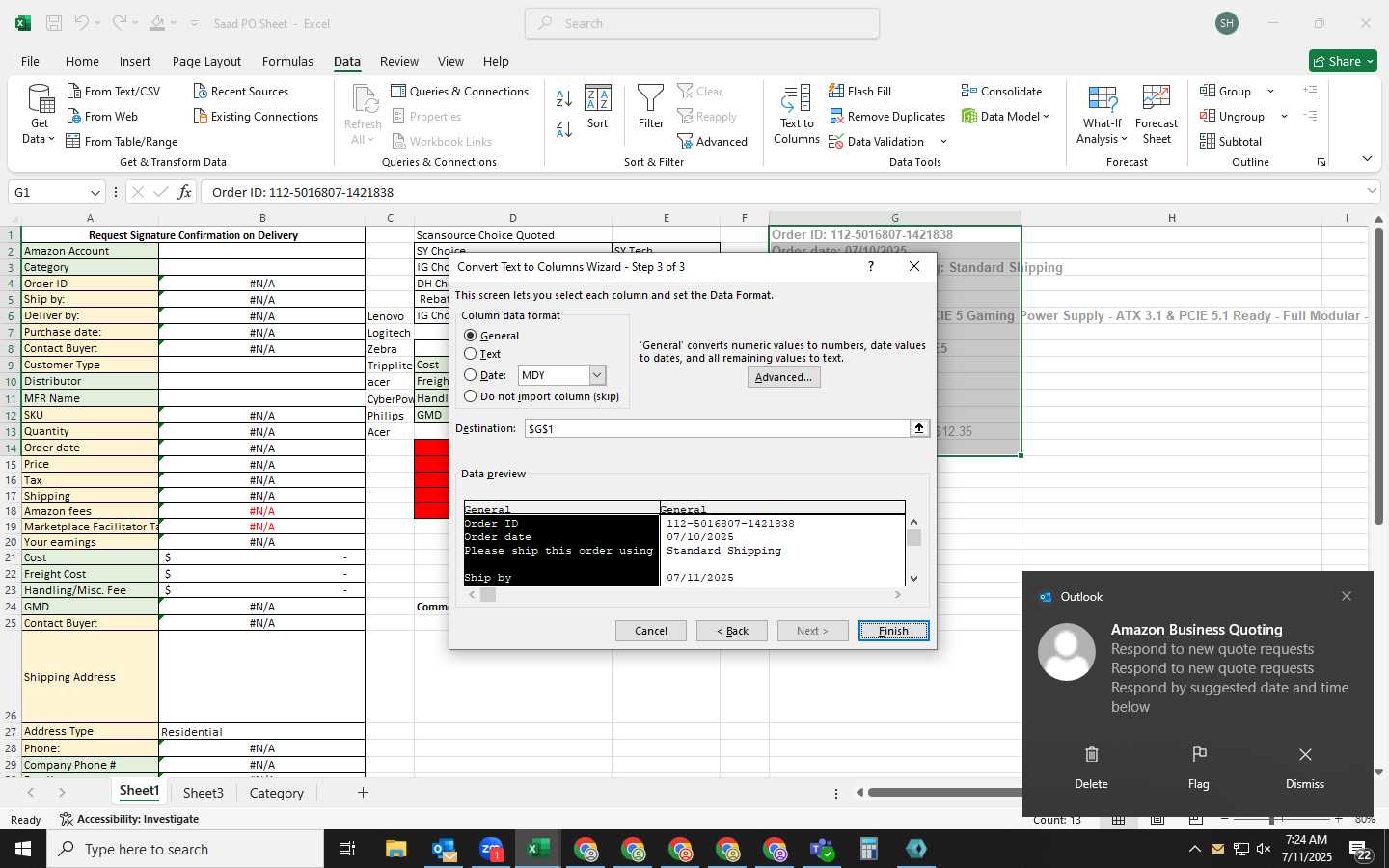The image size is (1389, 868).
Task: Cancel the Text to Columns wizard
Action: tap(651, 631)
